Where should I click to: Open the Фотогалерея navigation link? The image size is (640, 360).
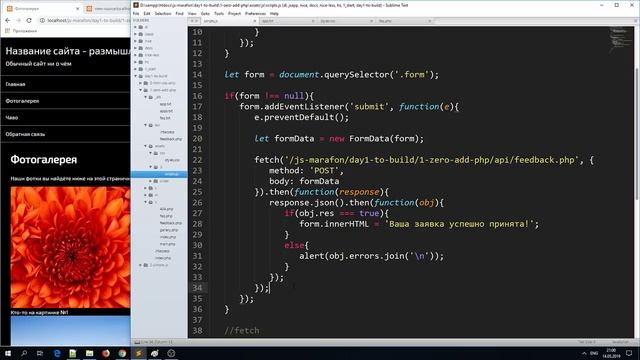22,101
